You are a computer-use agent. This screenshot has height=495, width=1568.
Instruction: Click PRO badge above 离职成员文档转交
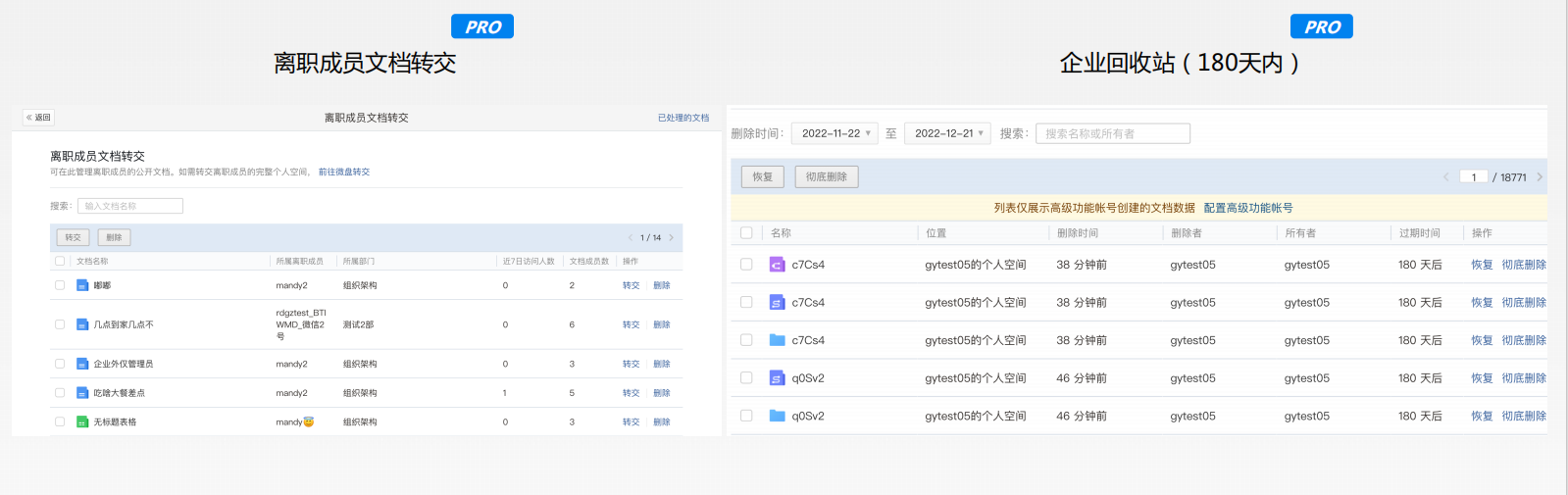(482, 26)
